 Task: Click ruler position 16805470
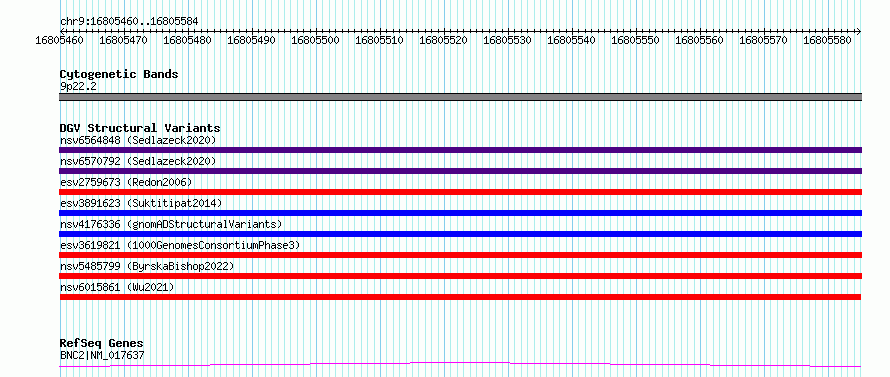pos(123,40)
